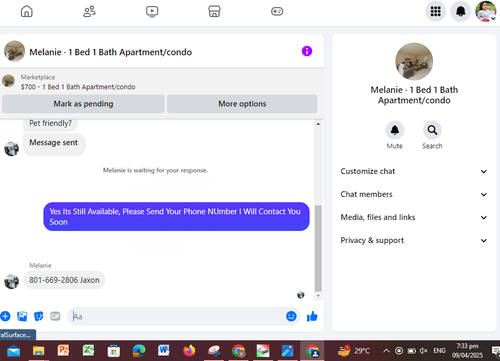Open the account profile picture menu
Image resolution: width=500 pixels, height=361 pixels.
click(486, 11)
